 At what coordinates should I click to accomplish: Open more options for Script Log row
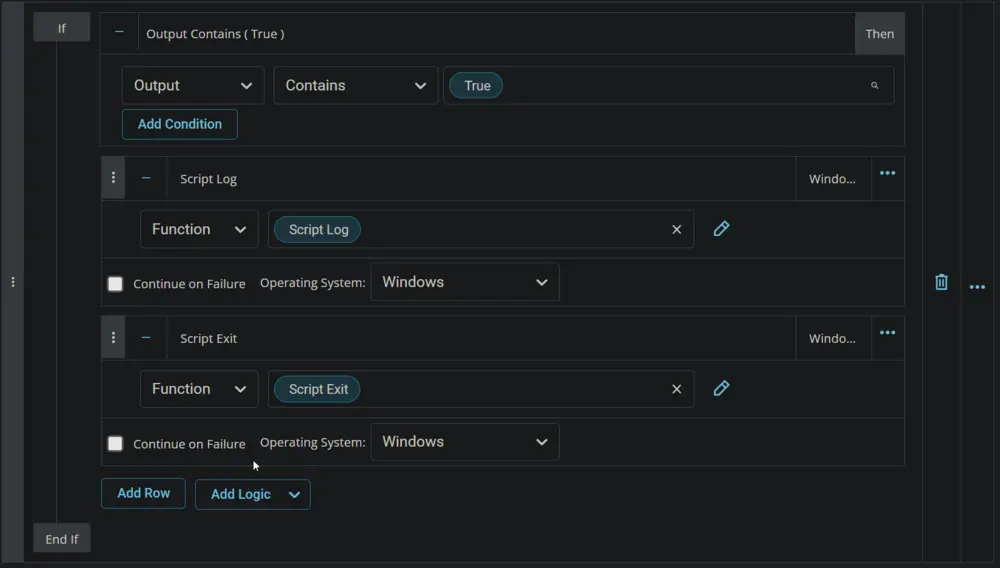pos(888,173)
